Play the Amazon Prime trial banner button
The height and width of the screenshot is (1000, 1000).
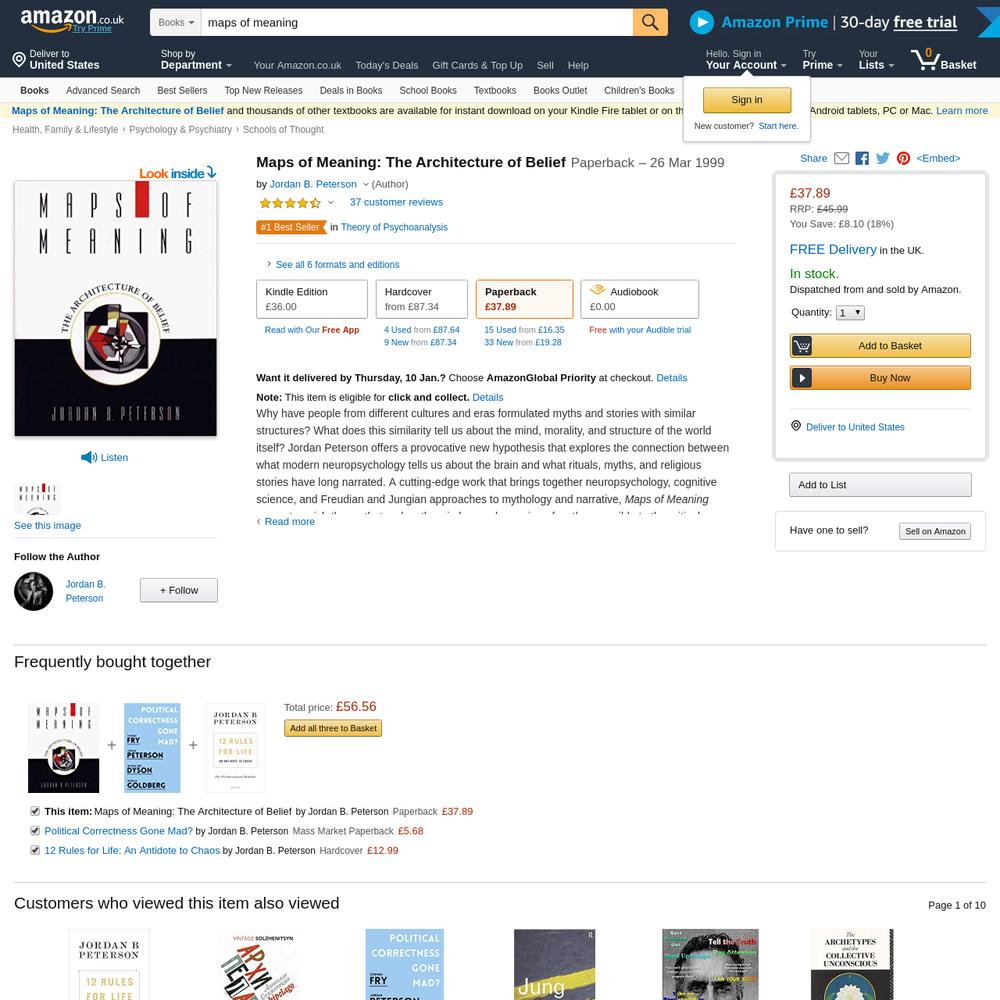[x=702, y=22]
